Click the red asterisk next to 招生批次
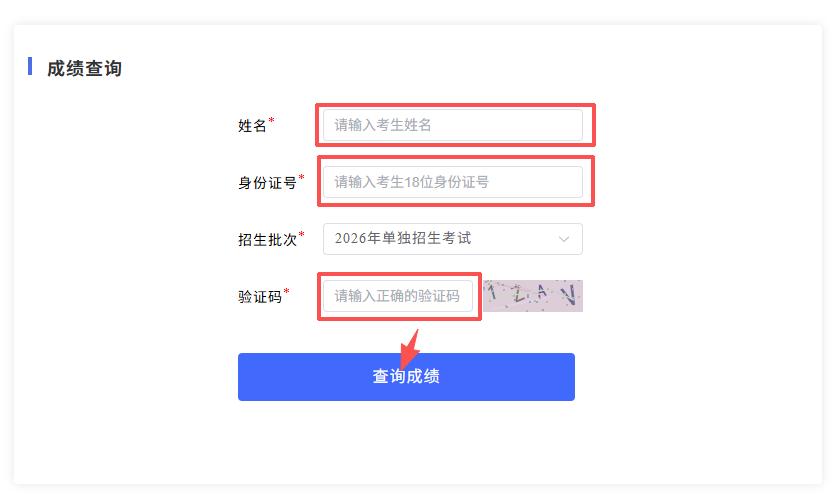This screenshot has width=837, height=495. [x=301, y=234]
